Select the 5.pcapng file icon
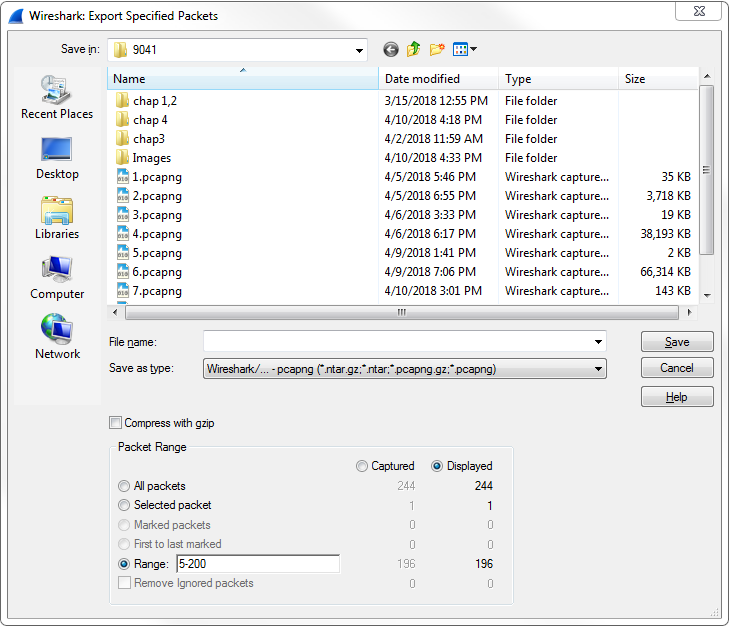The height and width of the screenshot is (628, 730). 122,252
